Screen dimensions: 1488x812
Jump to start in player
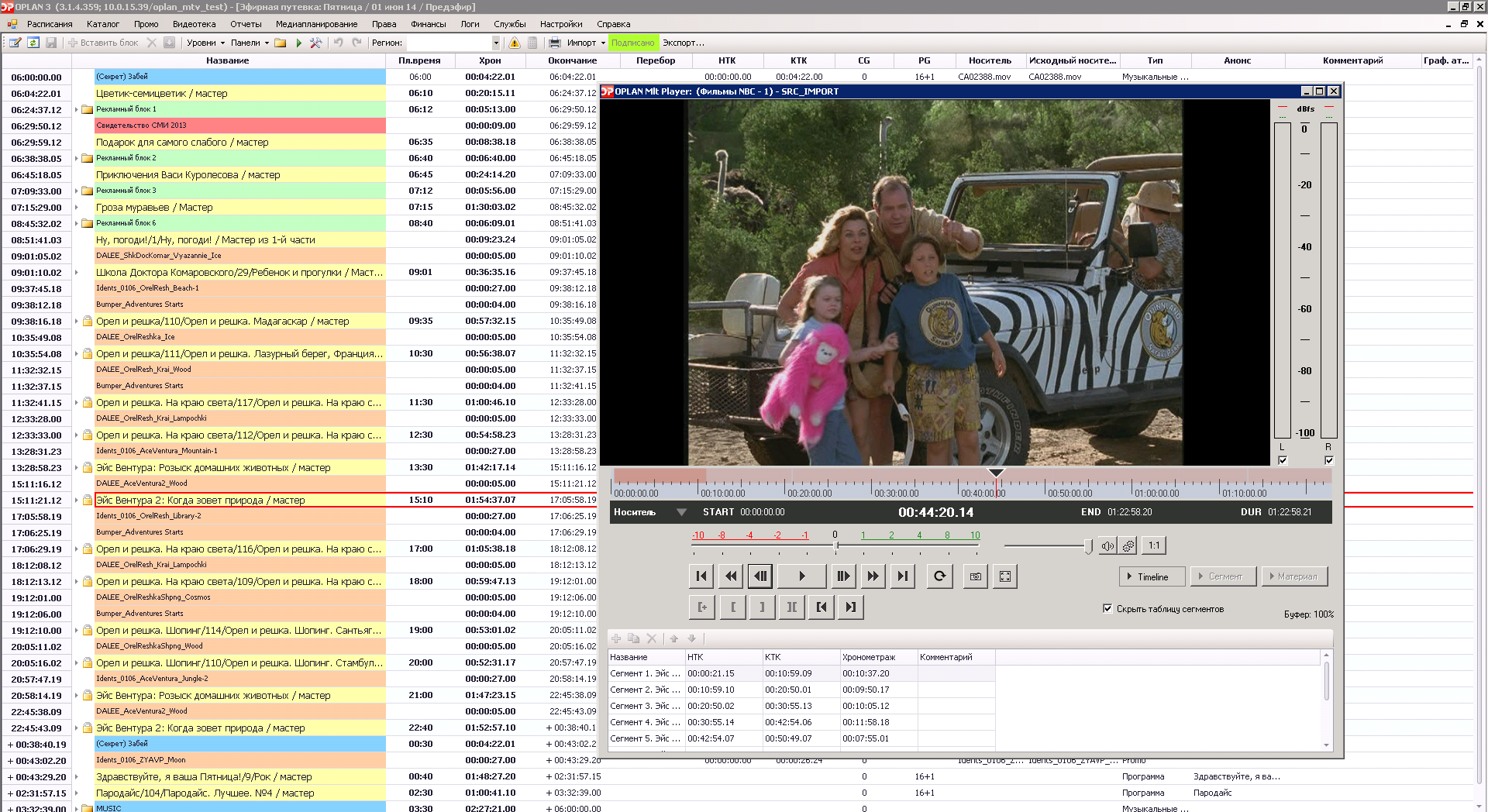point(701,576)
